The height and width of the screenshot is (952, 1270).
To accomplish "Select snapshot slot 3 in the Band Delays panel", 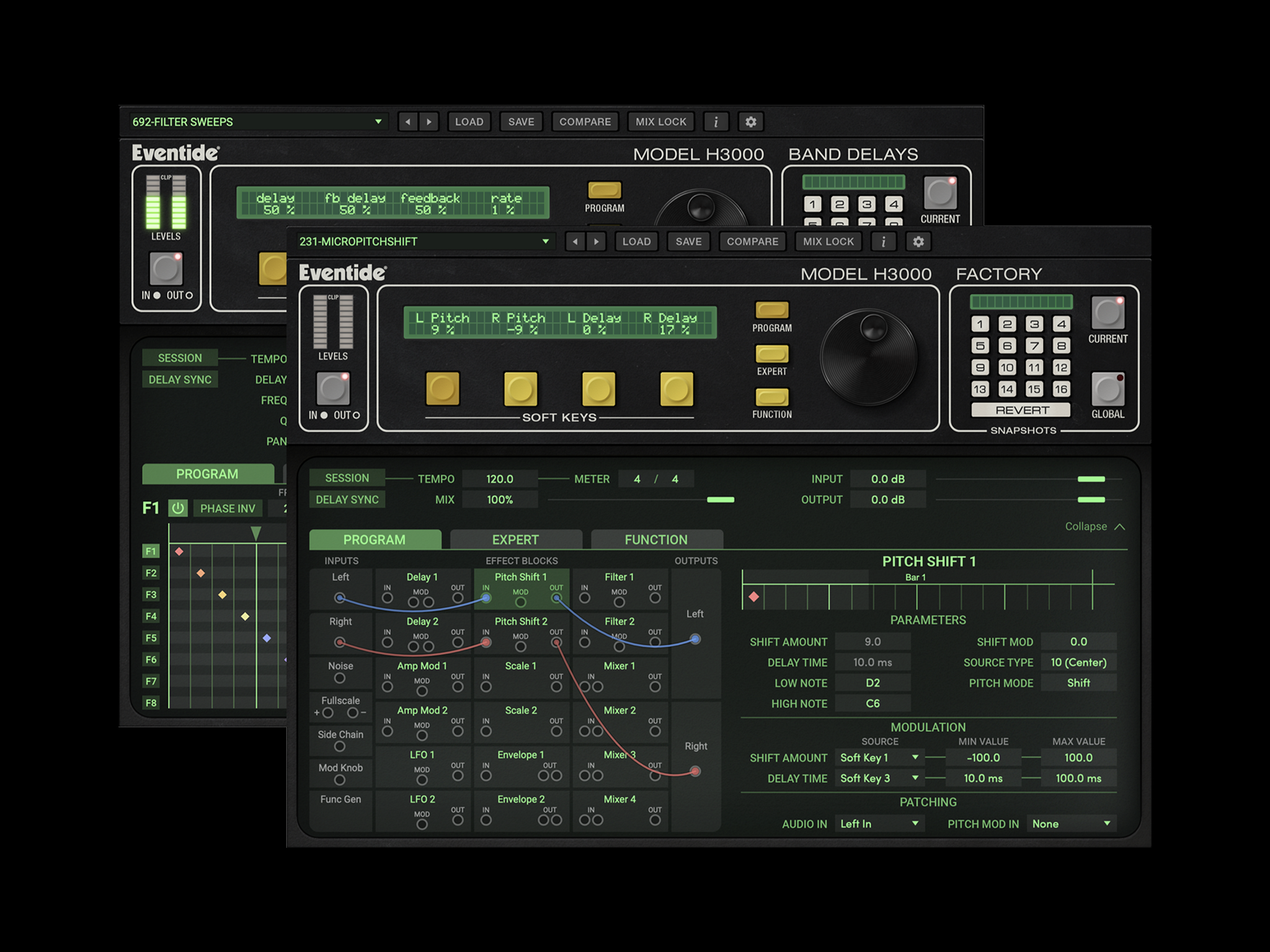I will coord(867,204).
